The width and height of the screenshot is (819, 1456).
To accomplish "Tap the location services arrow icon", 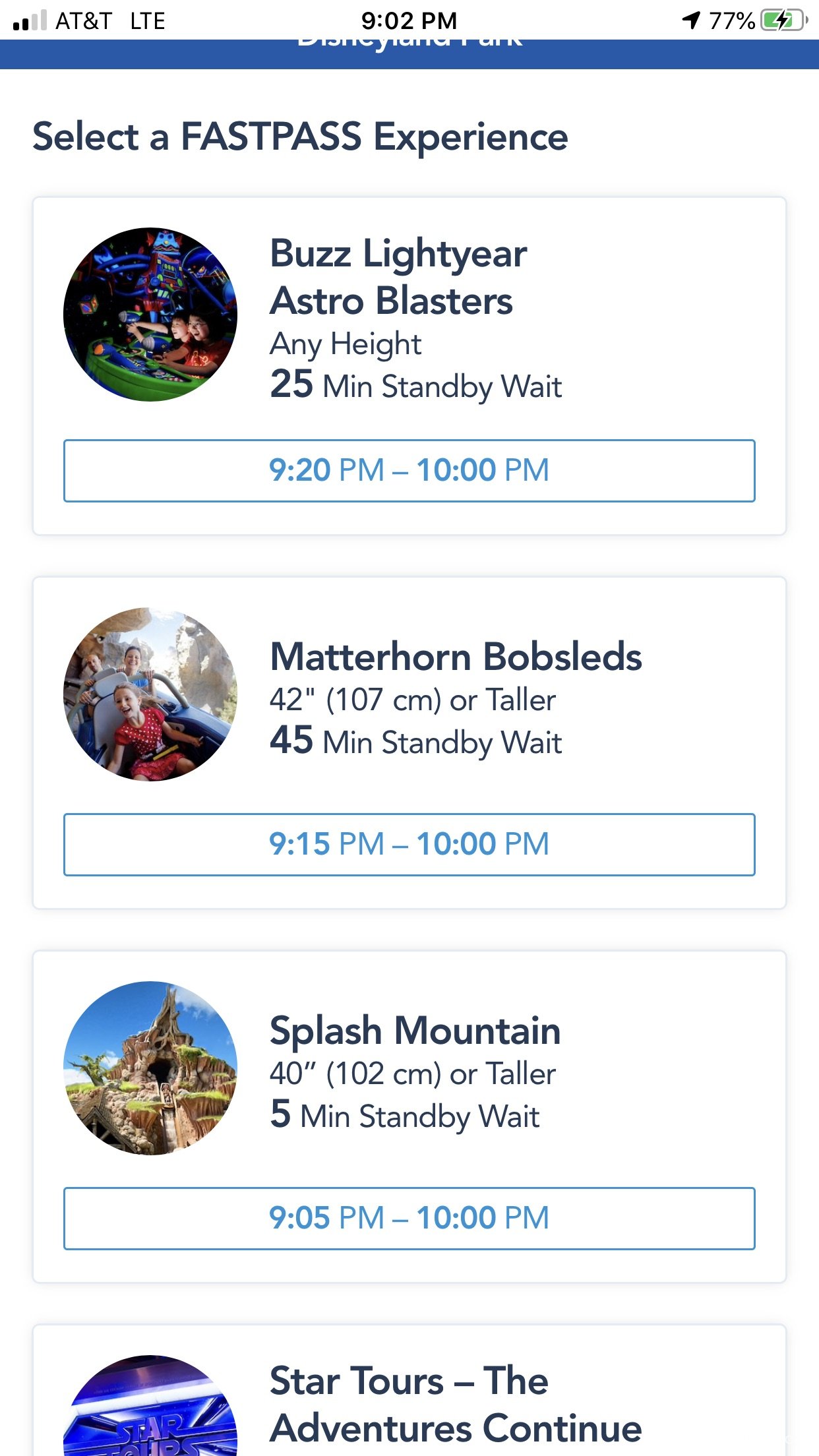I will (x=691, y=20).
